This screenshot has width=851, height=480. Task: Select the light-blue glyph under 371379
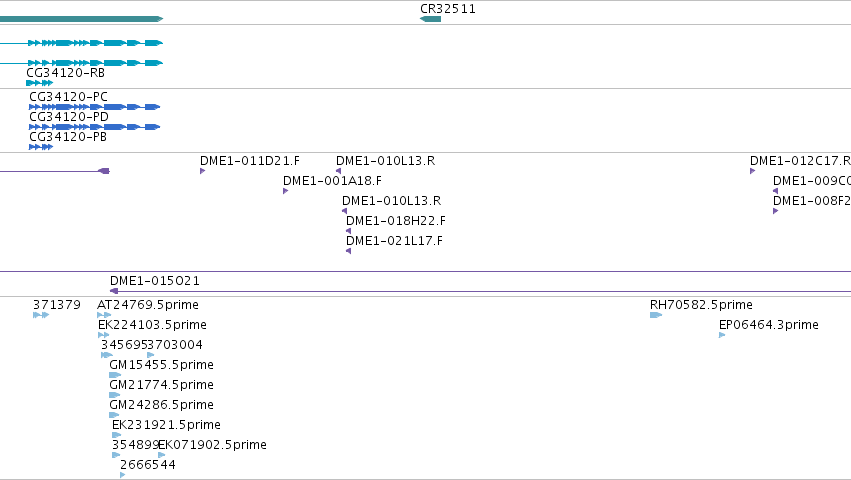[41, 315]
